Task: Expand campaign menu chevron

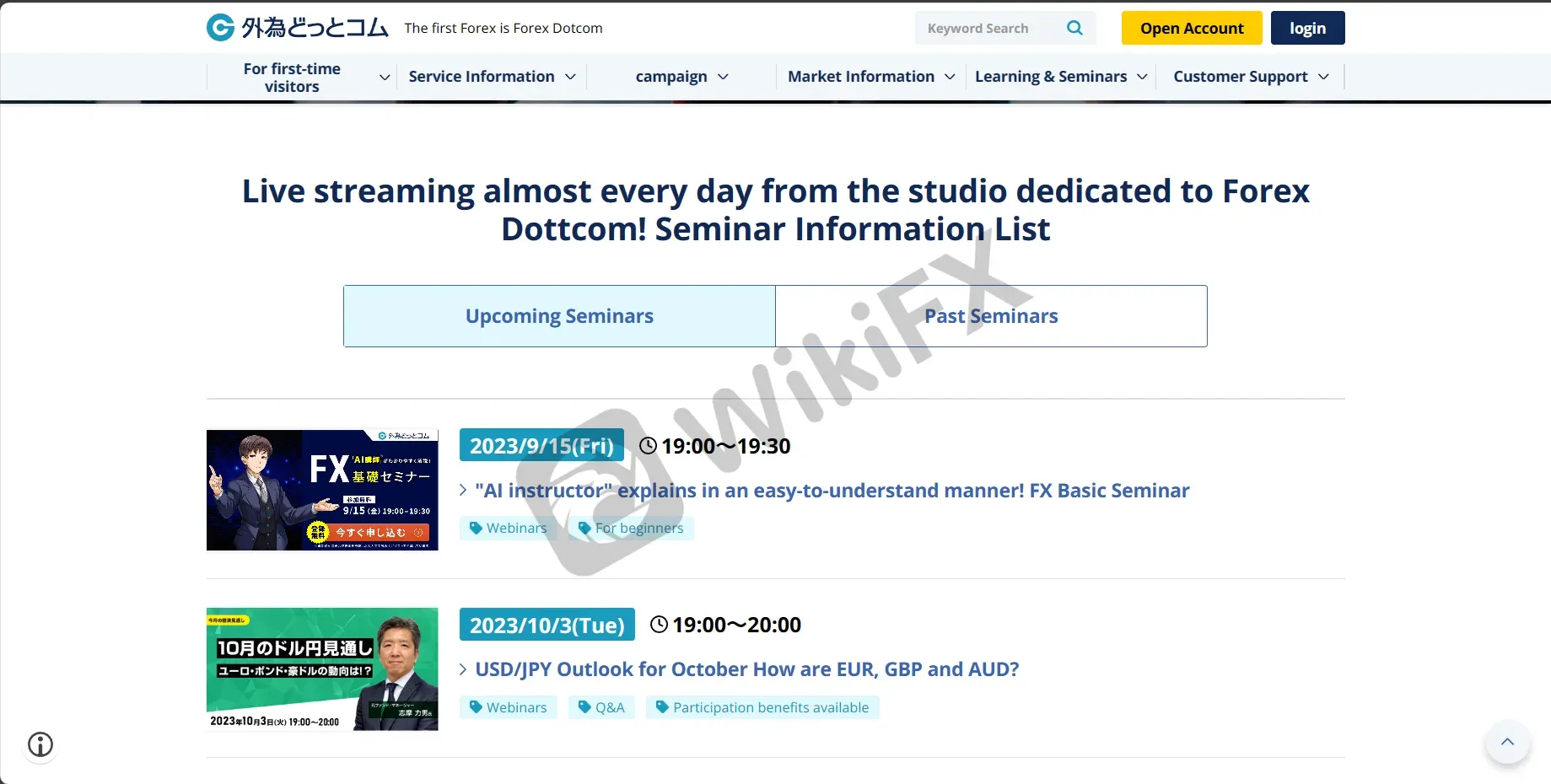Action: point(723,77)
